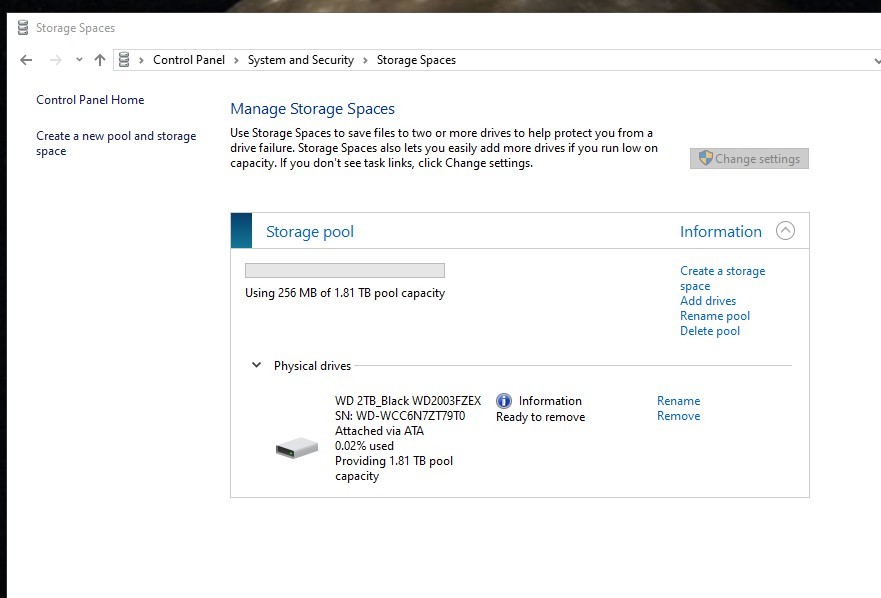This screenshot has height=598, width=881.
Task: Expand chevron before Control Panel breadcrumb
Action: 141,61
